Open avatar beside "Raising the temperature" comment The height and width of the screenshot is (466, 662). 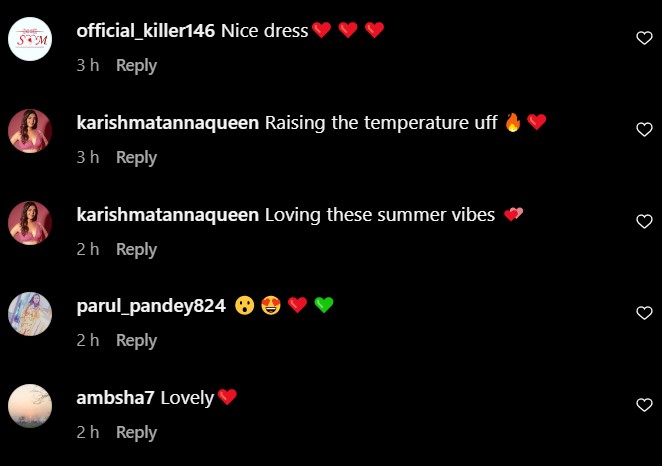30,131
